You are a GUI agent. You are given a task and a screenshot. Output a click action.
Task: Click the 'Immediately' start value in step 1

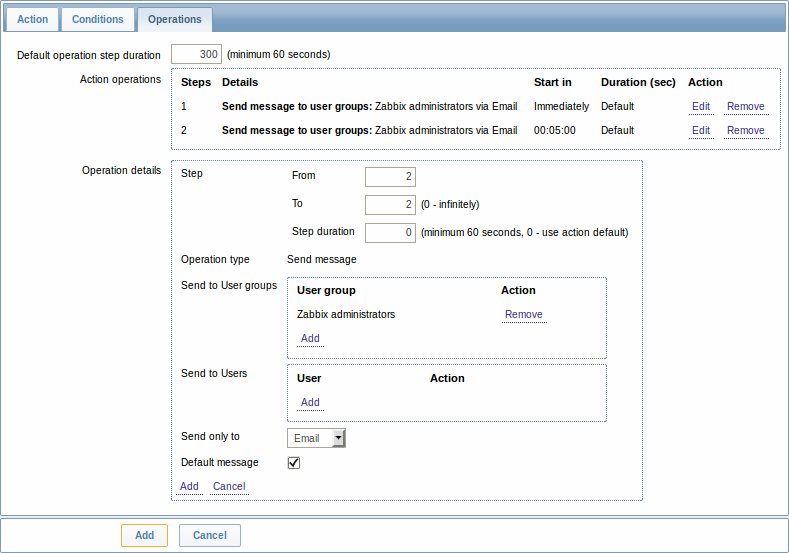[x=561, y=107]
